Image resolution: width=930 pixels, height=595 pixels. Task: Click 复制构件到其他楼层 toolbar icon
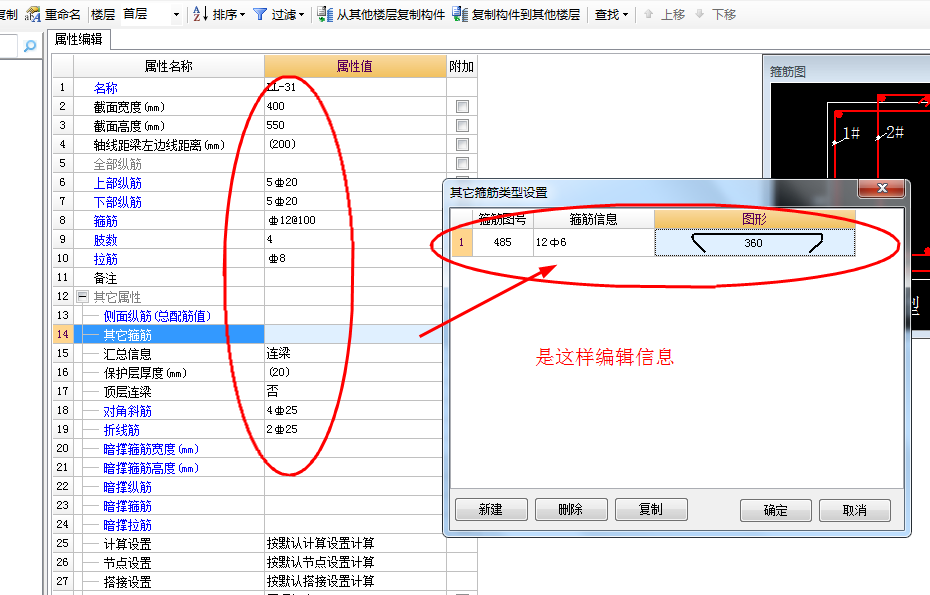(x=460, y=14)
